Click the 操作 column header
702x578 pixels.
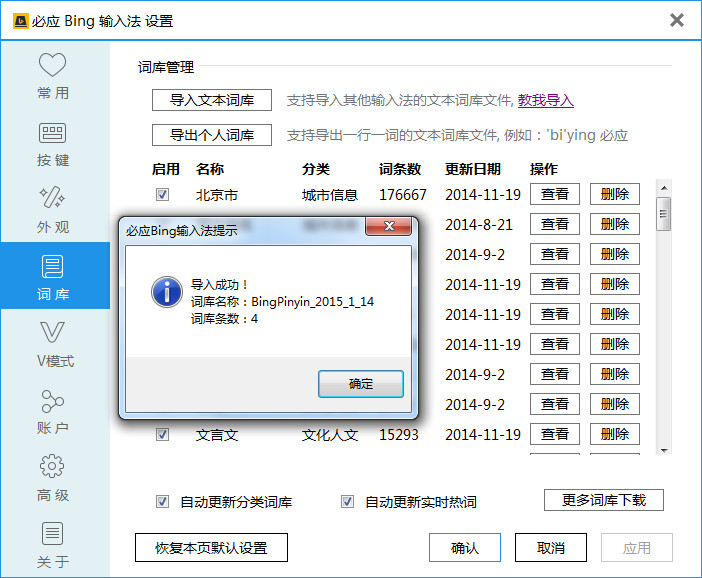tap(544, 169)
